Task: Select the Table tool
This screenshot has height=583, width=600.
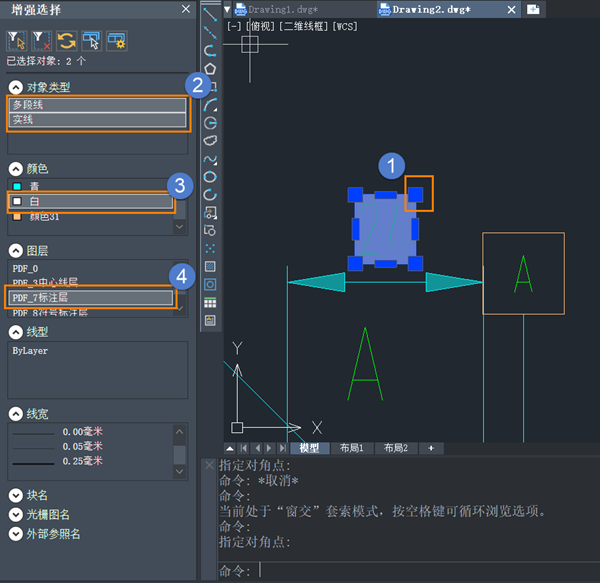Action: 210,303
